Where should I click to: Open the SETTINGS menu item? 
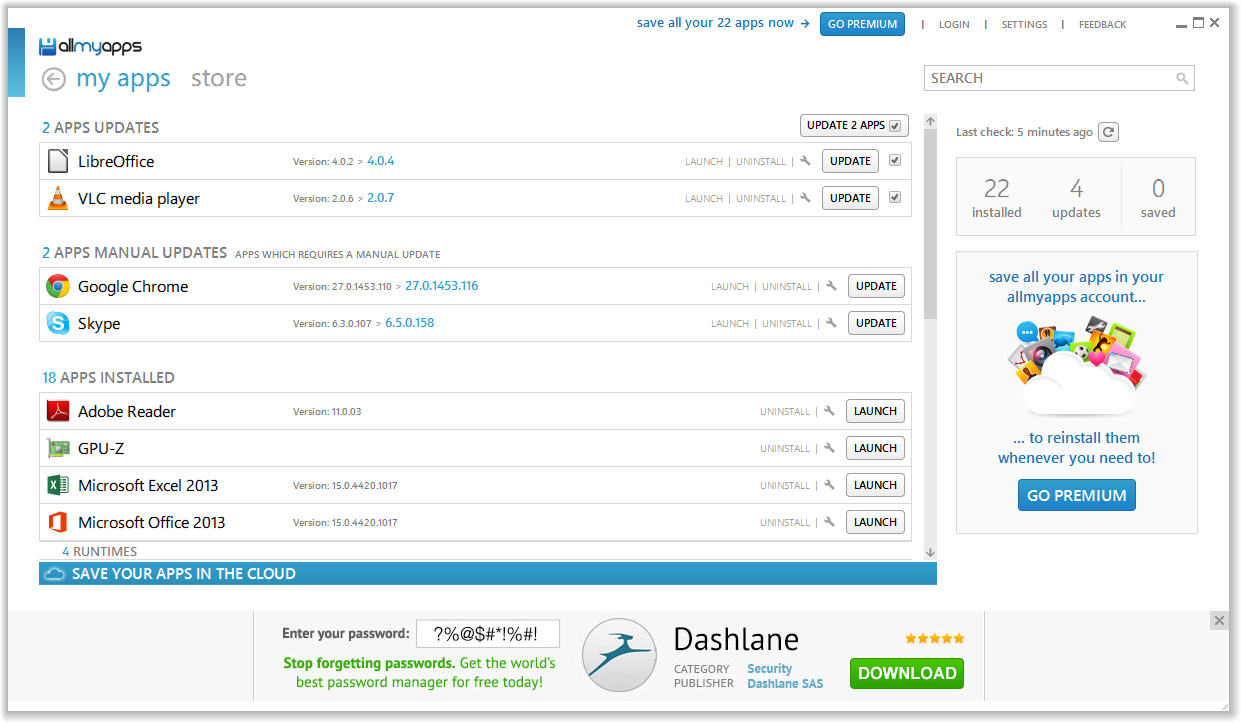(1024, 24)
